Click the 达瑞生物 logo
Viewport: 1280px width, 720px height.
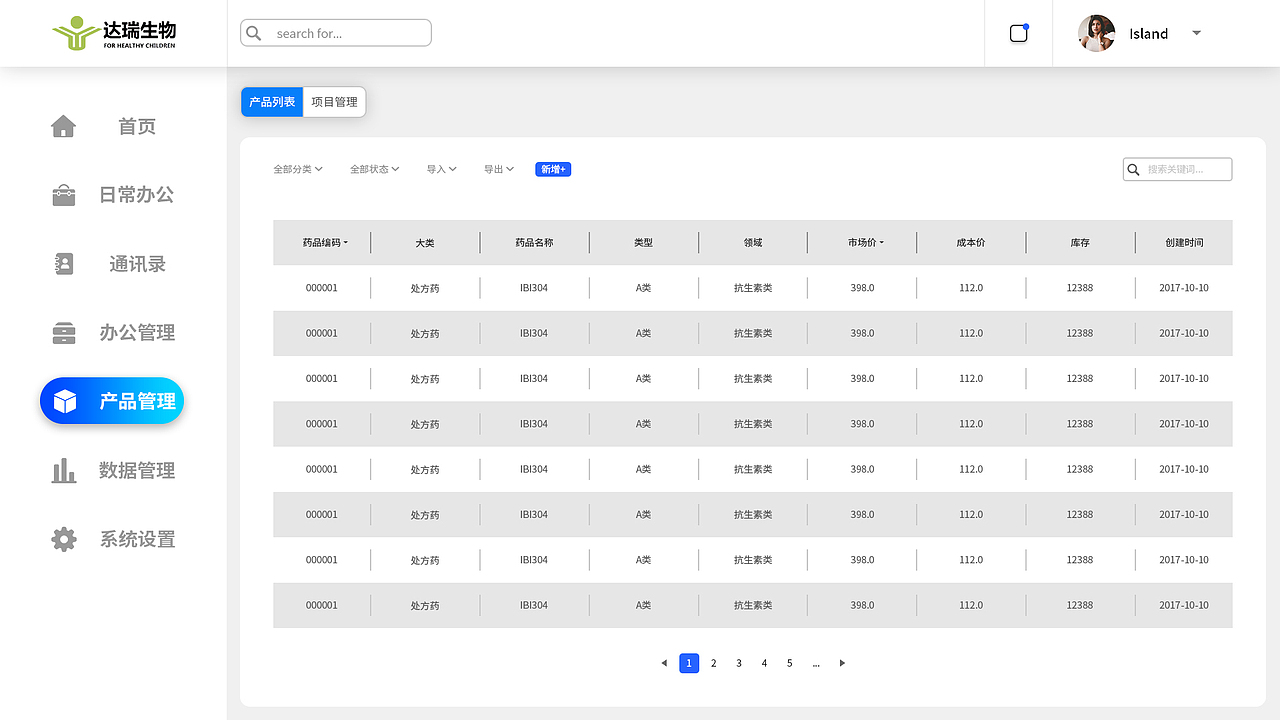point(114,33)
